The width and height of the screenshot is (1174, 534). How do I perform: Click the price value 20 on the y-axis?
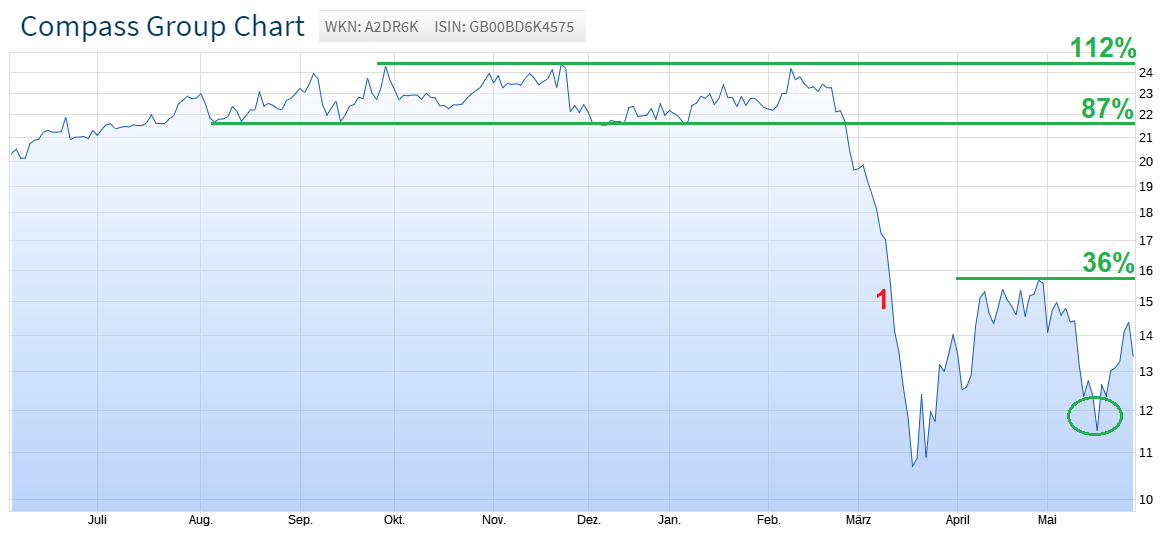1146,162
